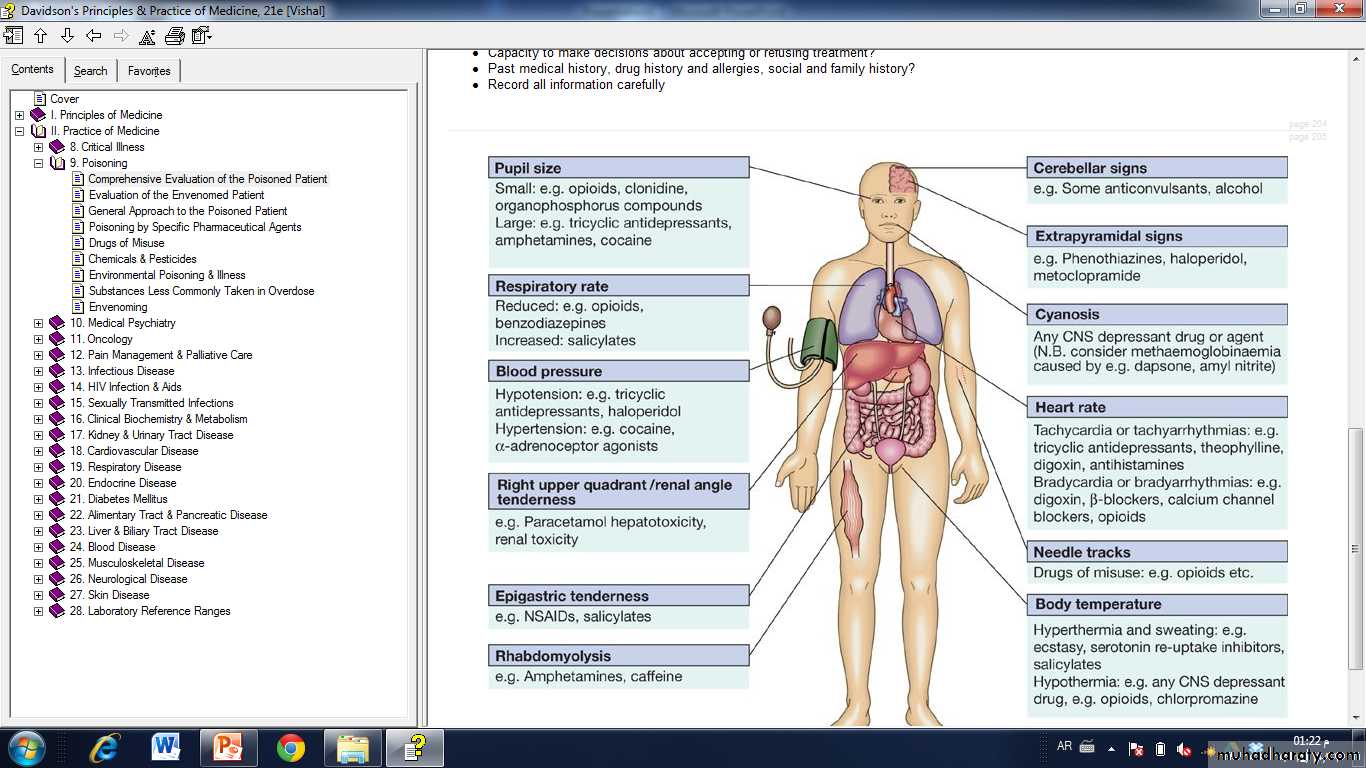
Task: Open the Envenoming topic
Action: (117, 307)
